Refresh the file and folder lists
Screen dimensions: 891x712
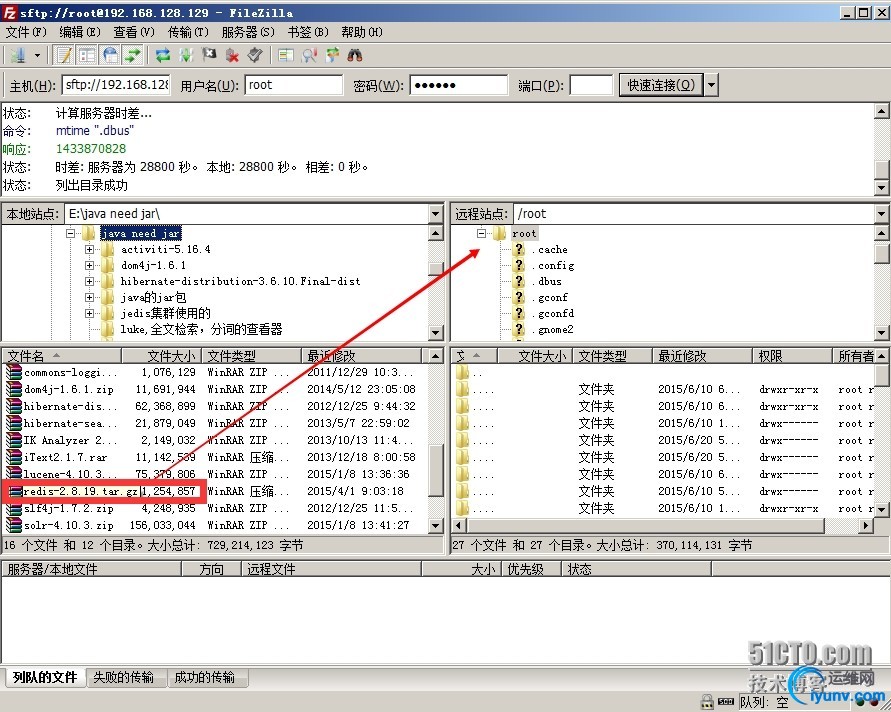tap(163, 55)
